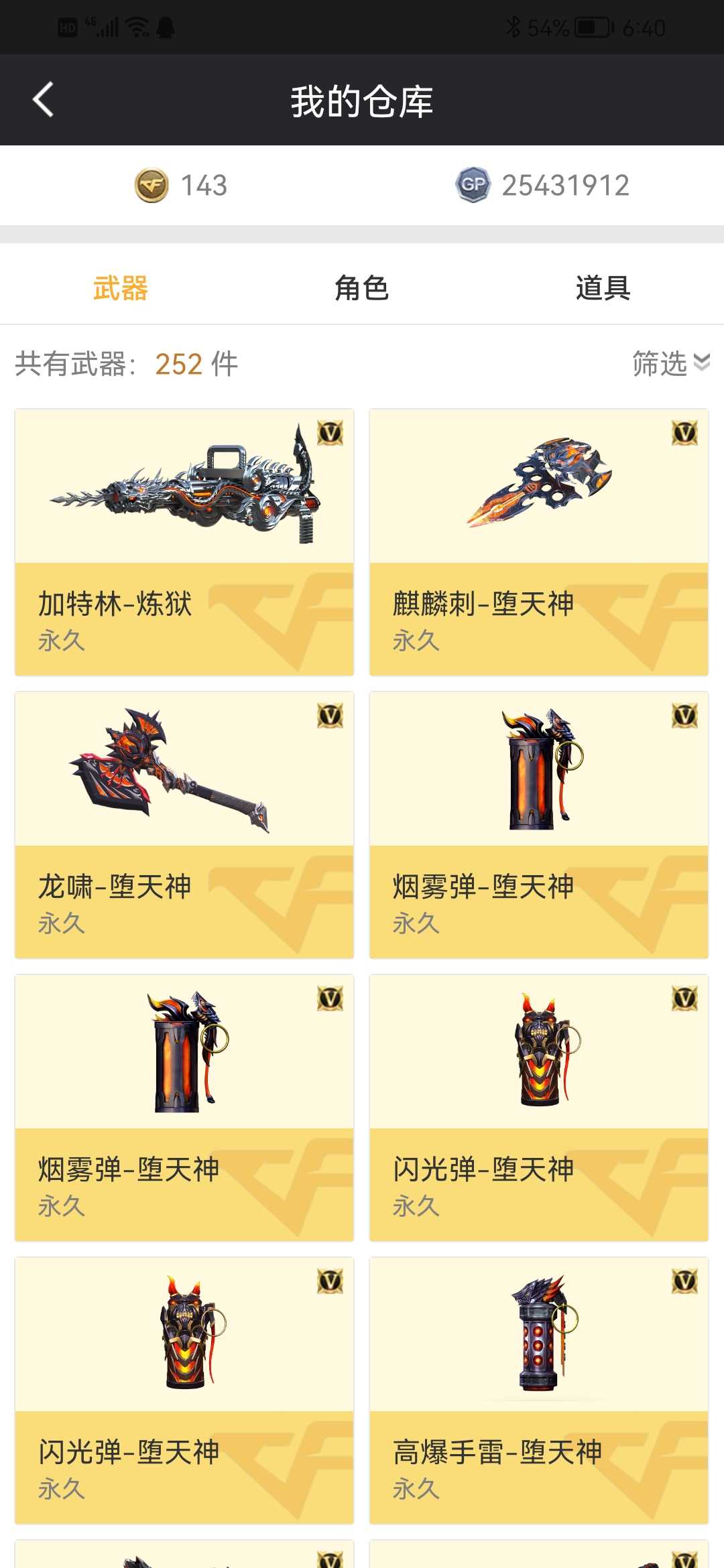Image resolution: width=724 pixels, height=1568 pixels.
Task: Tap the 25431912 GP balance
Action: [566, 186]
